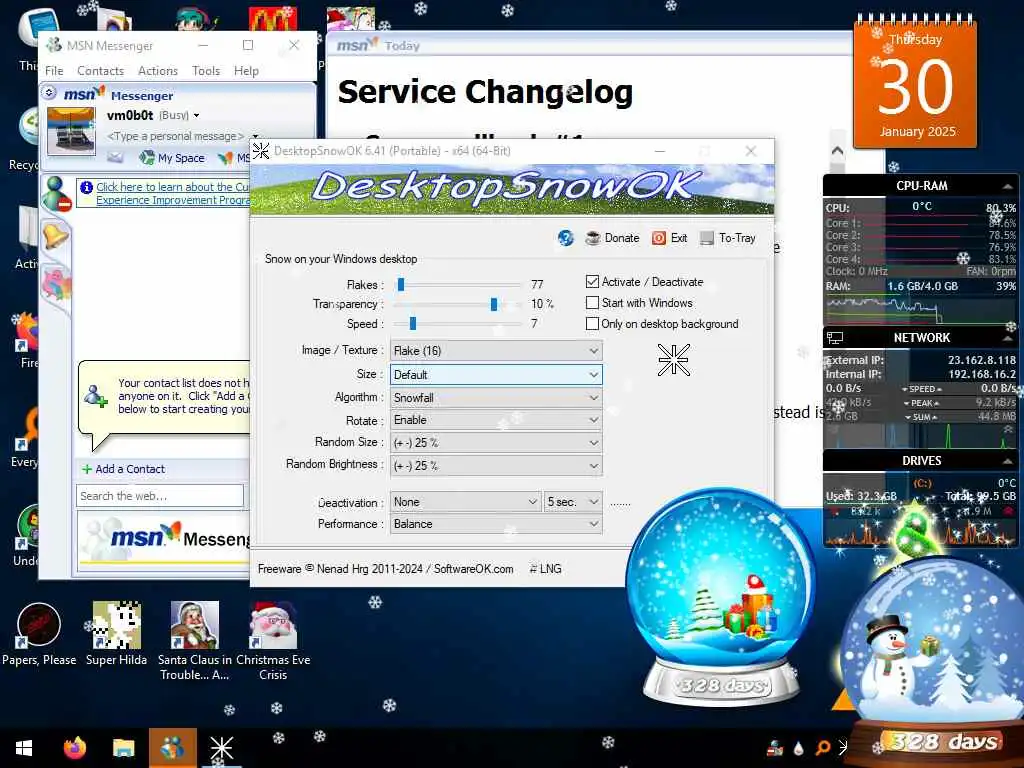Click the personal message field in Messenger
This screenshot has width=1024, height=768.
point(175,136)
